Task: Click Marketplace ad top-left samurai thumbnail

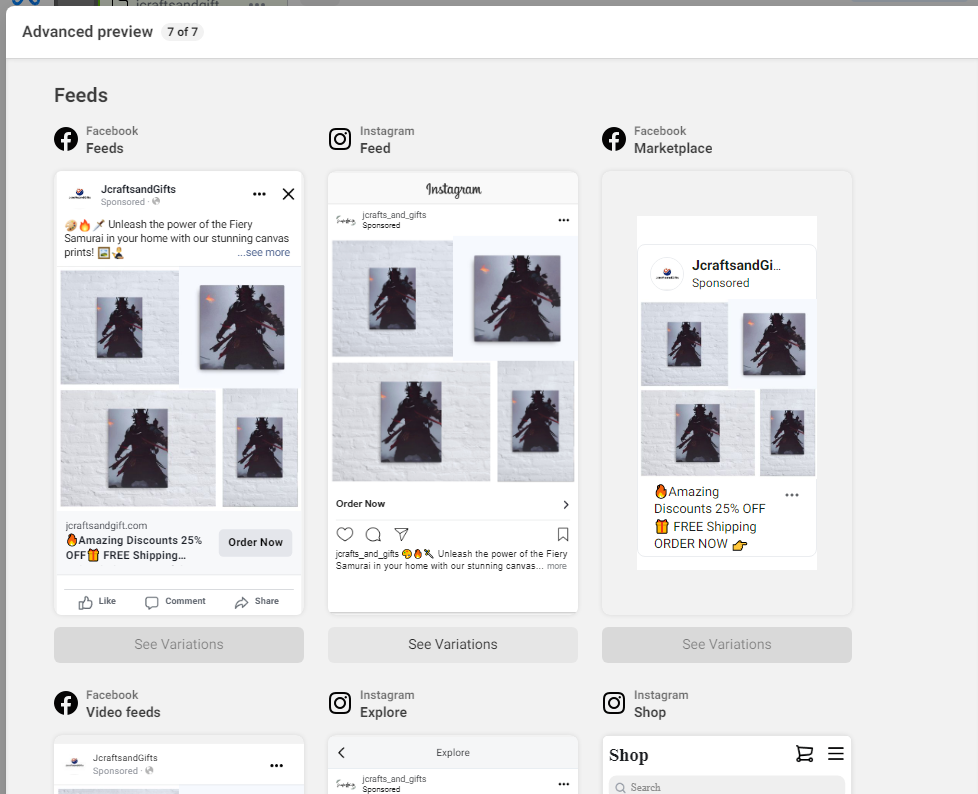Action: coord(684,344)
